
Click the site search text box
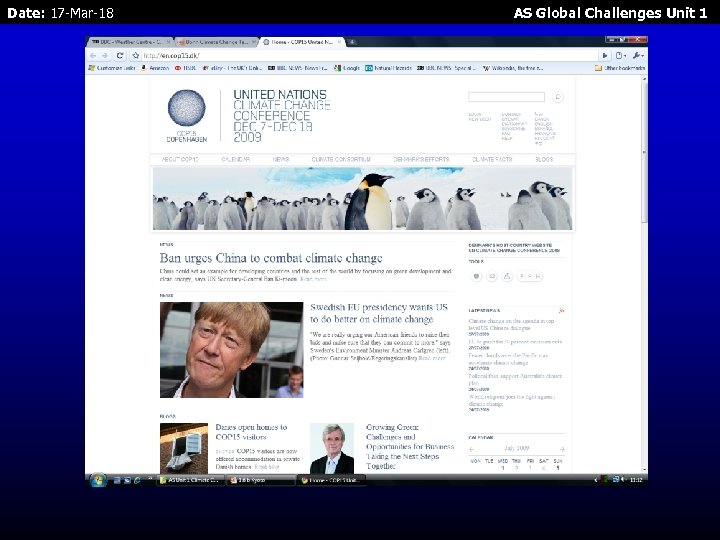tap(506, 97)
